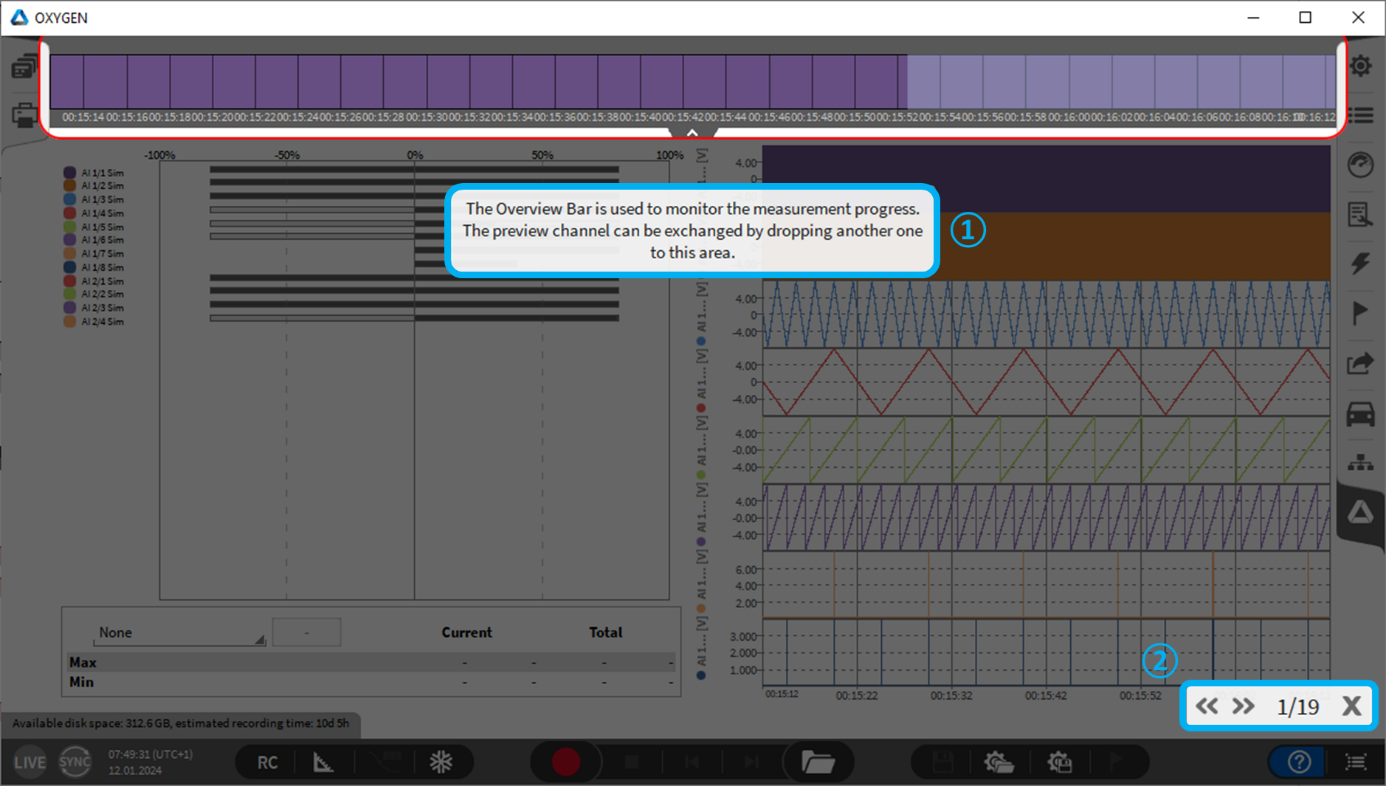The width and height of the screenshot is (1386, 786).
Task: Open the gauge instruments panel icon
Action: [x=1361, y=165]
